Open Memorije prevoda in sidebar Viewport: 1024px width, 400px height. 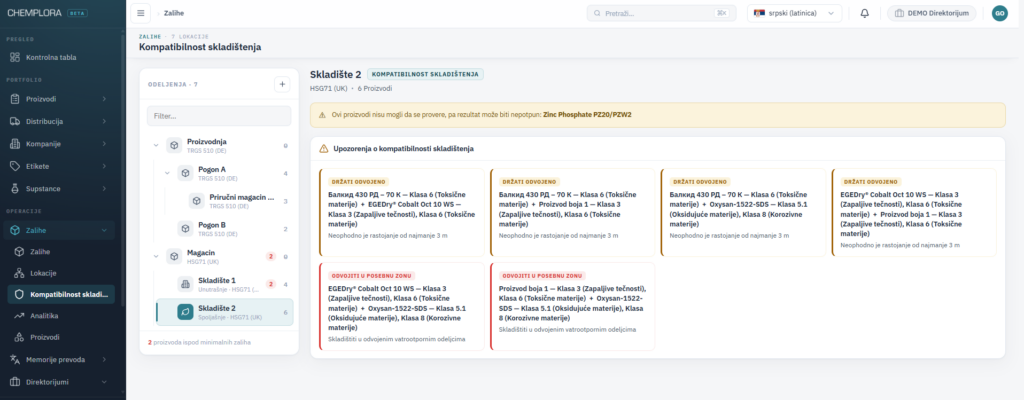click(59, 359)
